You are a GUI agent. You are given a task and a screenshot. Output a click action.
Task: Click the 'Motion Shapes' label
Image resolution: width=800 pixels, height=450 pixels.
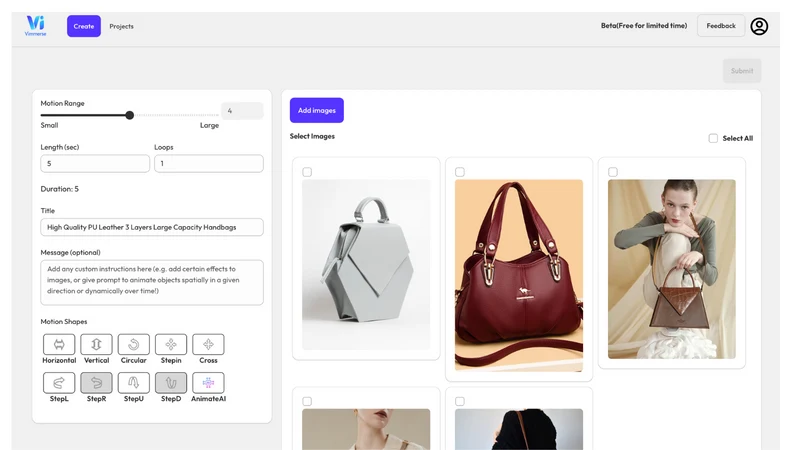(64, 321)
